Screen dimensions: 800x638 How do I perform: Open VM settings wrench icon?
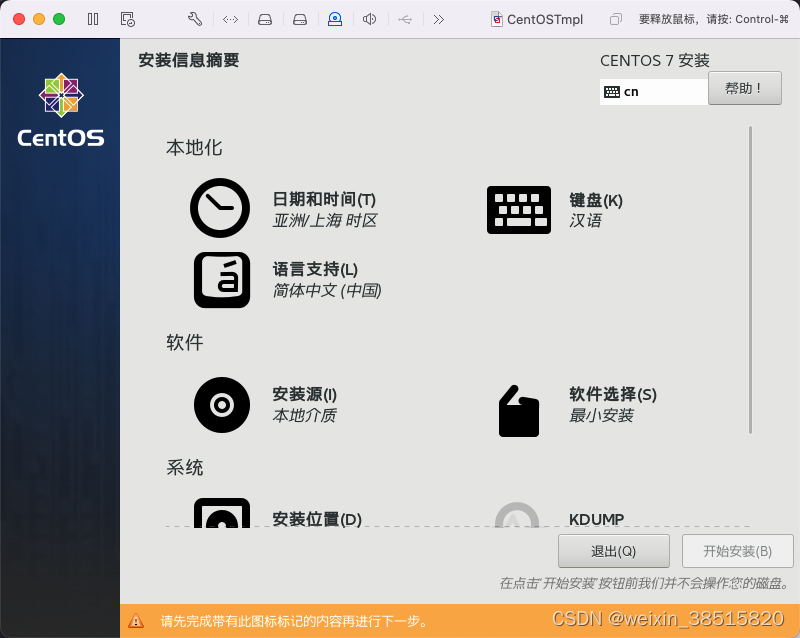[195, 19]
